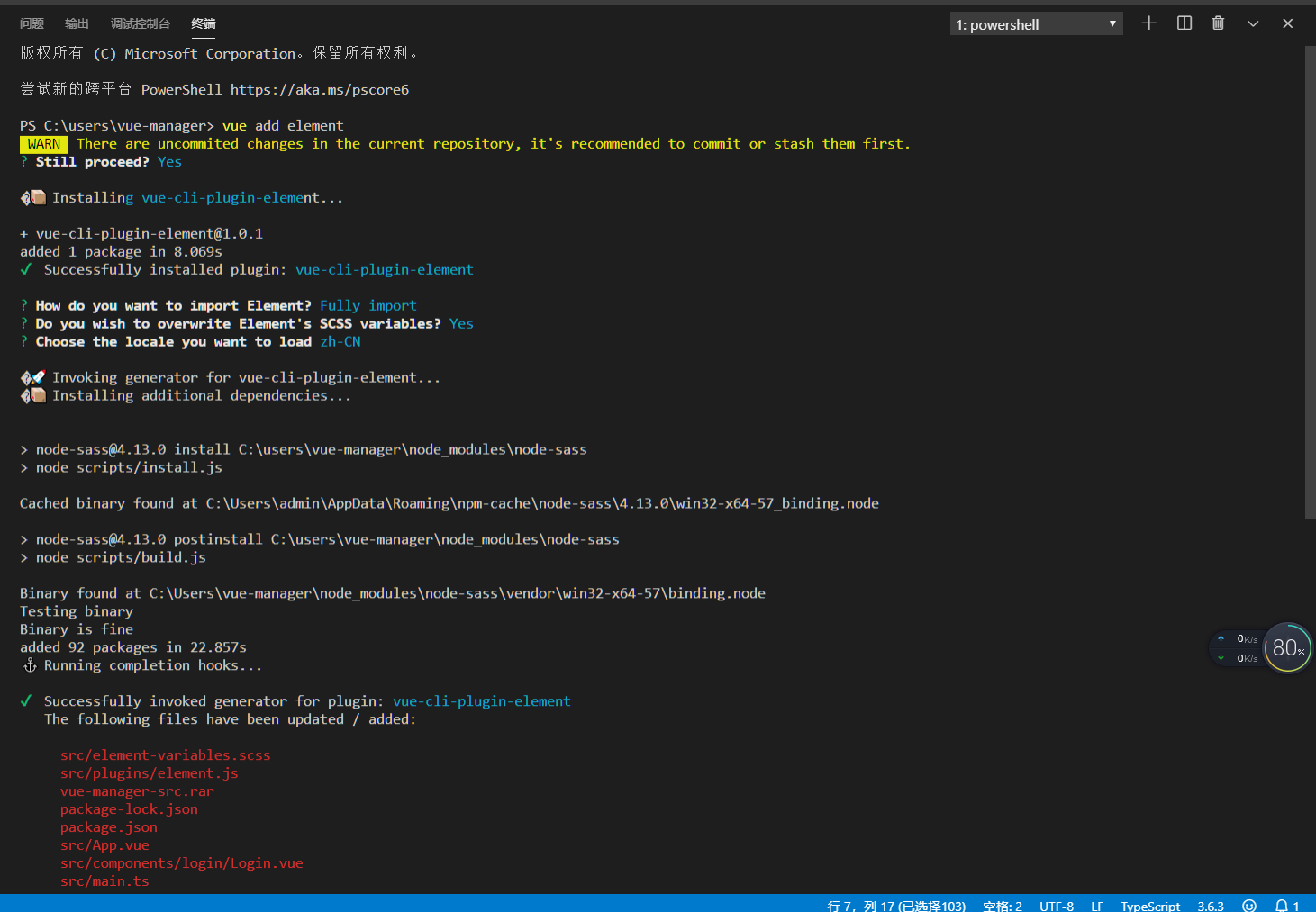
Task: Click 'Testing binary' output line
Action: point(77,612)
